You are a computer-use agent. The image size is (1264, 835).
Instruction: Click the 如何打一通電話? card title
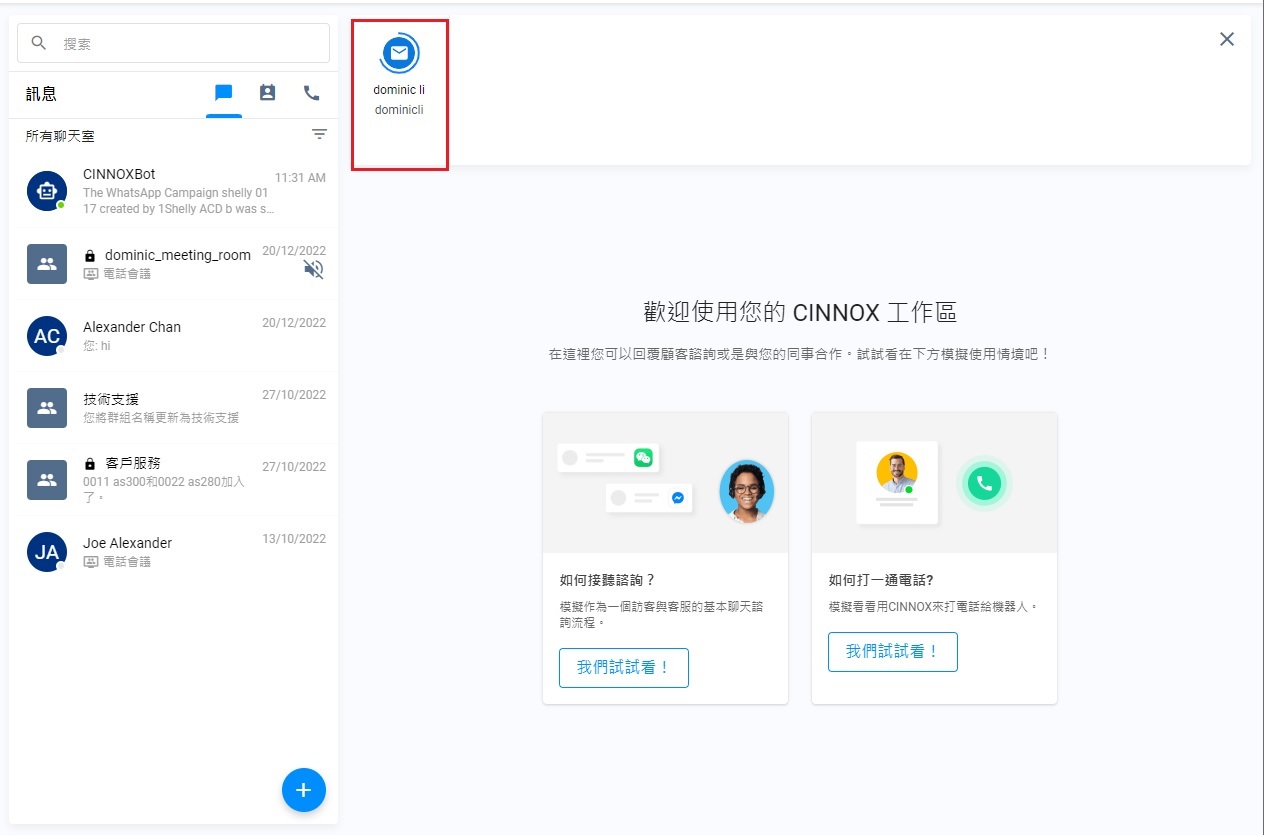pos(881,580)
